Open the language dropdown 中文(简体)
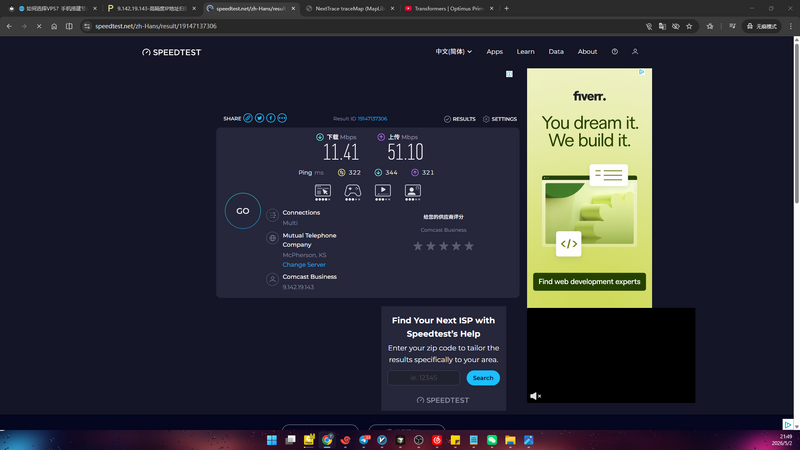This screenshot has height=450, width=800. [x=454, y=52]
